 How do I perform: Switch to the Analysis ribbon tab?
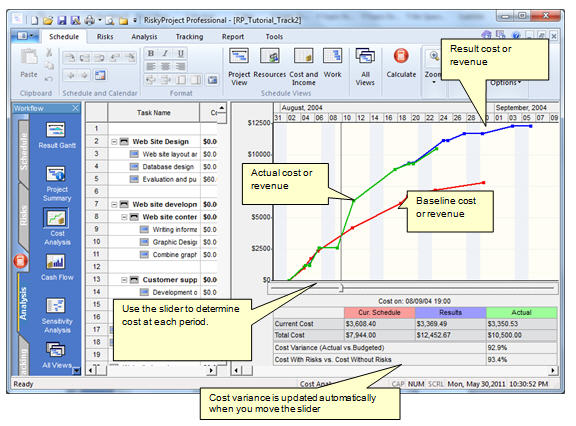[x=144, y=37]
